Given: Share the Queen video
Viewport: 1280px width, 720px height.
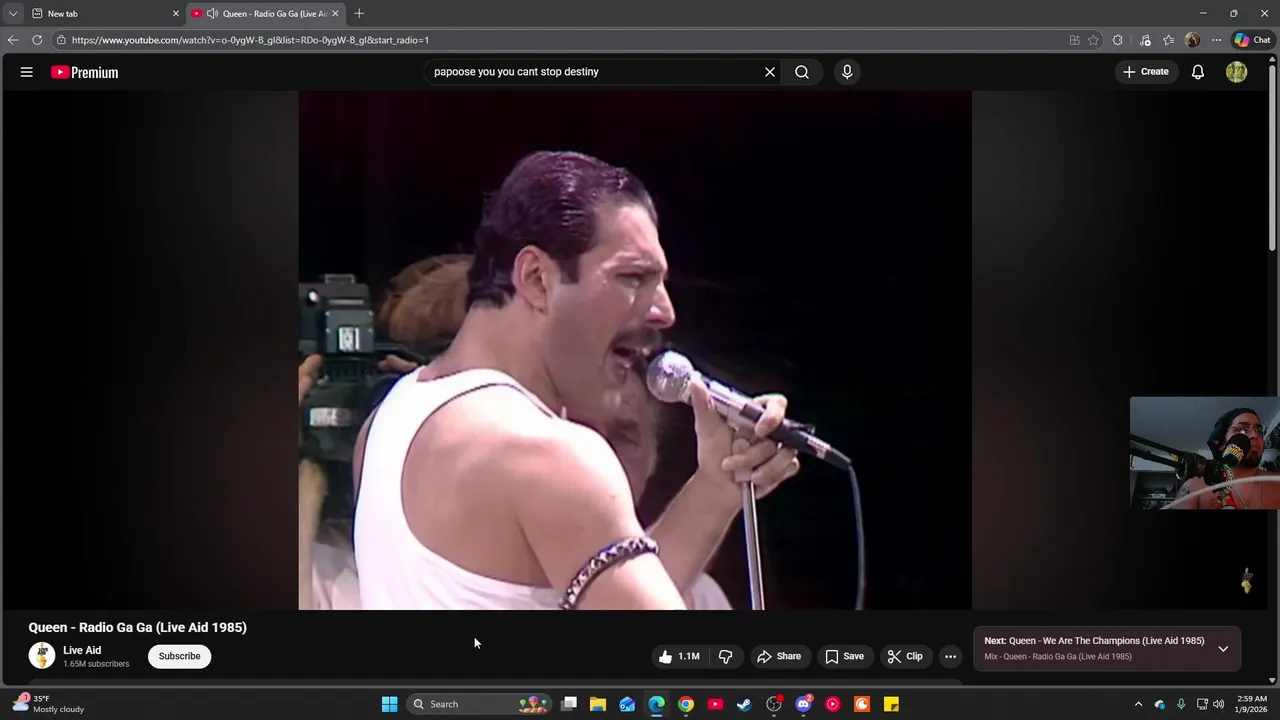Looking at the screenshot, I should (779, 657).
